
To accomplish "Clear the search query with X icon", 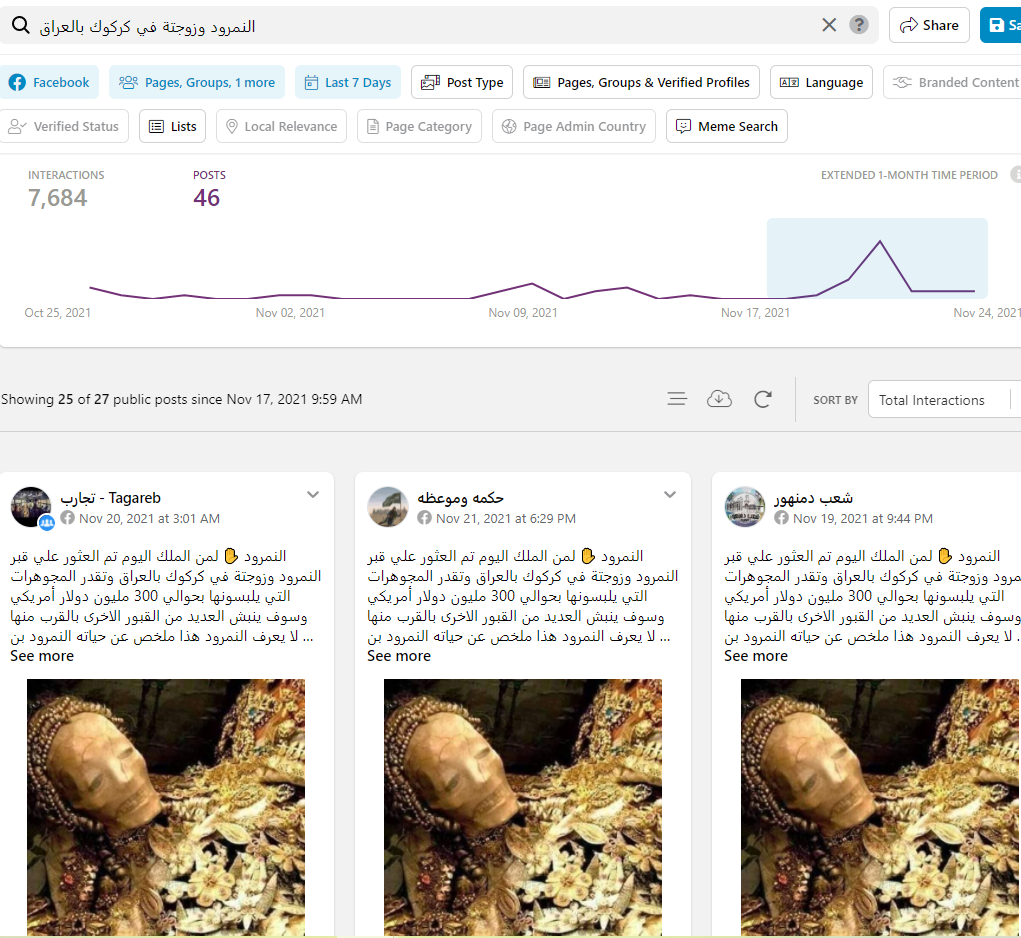I will (829, 25).
